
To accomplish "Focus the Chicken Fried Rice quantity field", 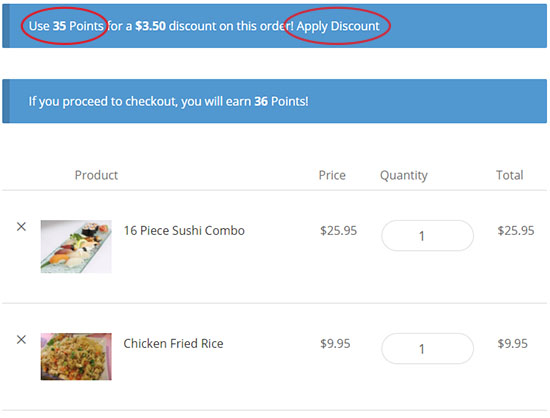I will tap(427, 349).
